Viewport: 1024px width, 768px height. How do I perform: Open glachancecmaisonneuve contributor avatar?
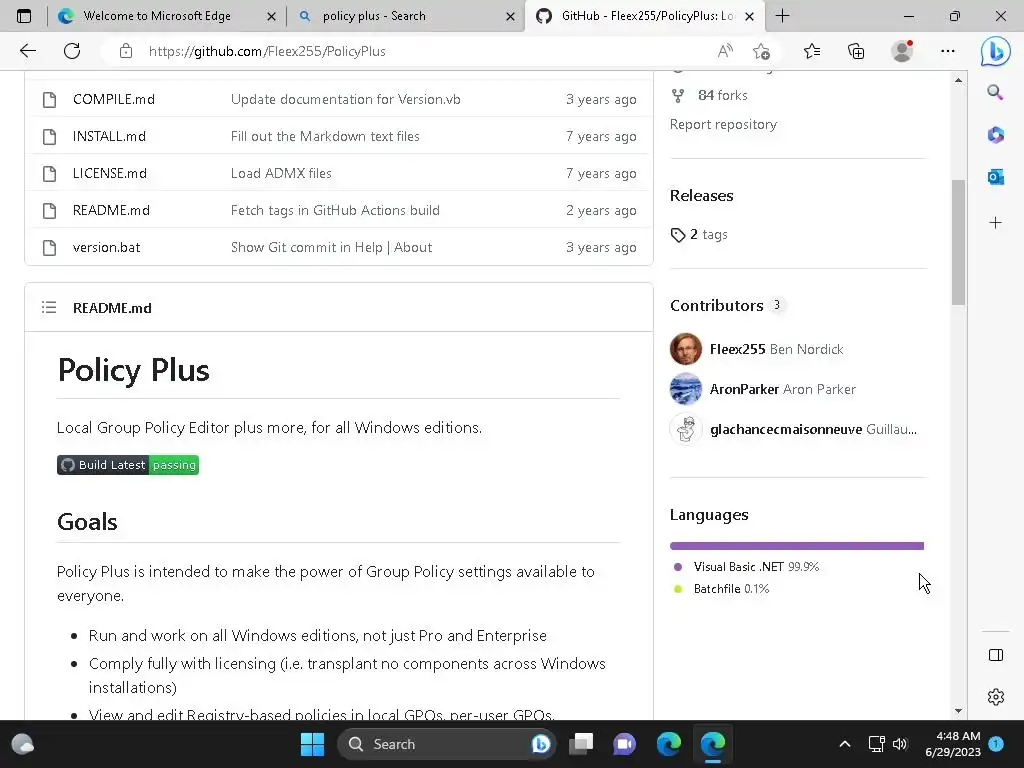686,429
